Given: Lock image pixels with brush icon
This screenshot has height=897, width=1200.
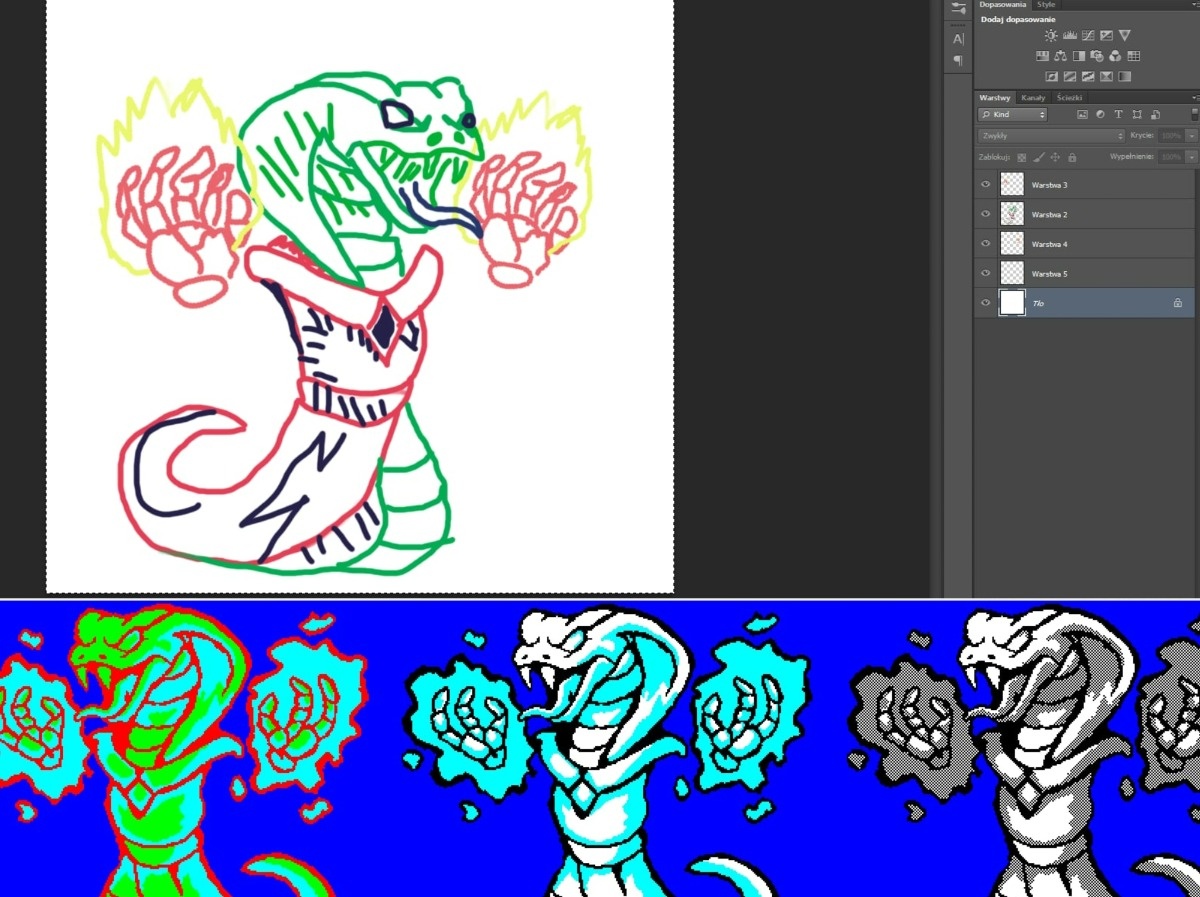Looking at the screenshot, I should coord(1039,157).
